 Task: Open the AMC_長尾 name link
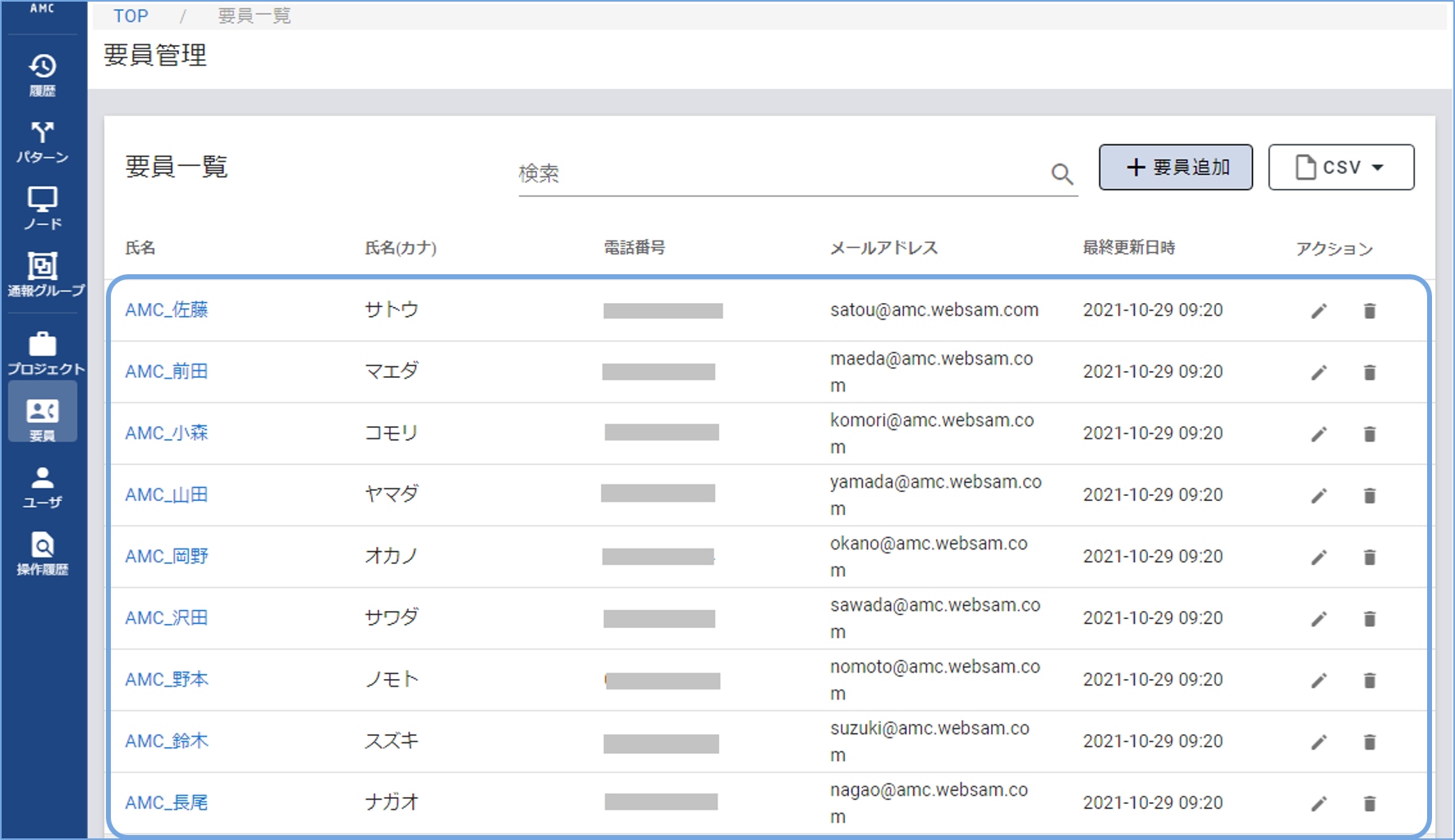pos(167,802)
